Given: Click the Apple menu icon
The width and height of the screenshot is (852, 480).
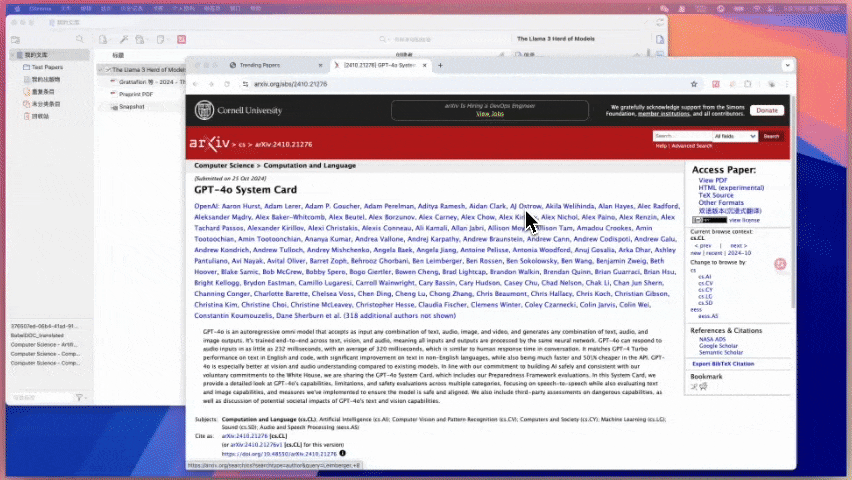Looking at the screenshot, I should point(17,9).
